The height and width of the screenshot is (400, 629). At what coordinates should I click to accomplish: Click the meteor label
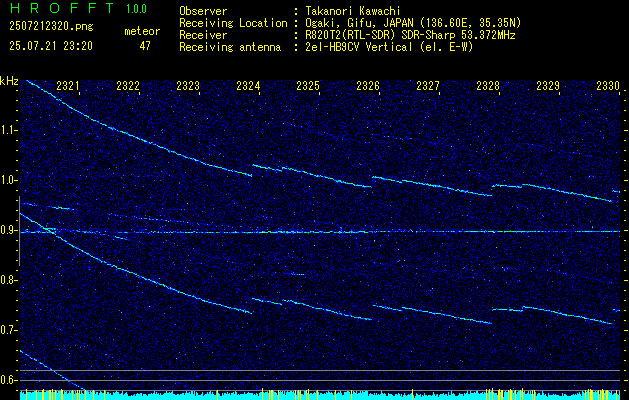[142, 31]
